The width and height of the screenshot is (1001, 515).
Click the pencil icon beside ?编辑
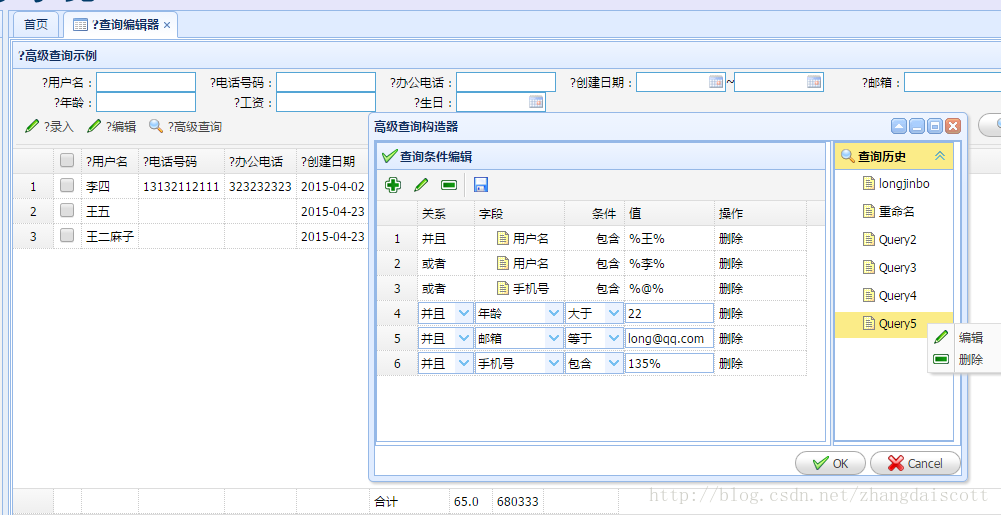click(x=94, y=126)
